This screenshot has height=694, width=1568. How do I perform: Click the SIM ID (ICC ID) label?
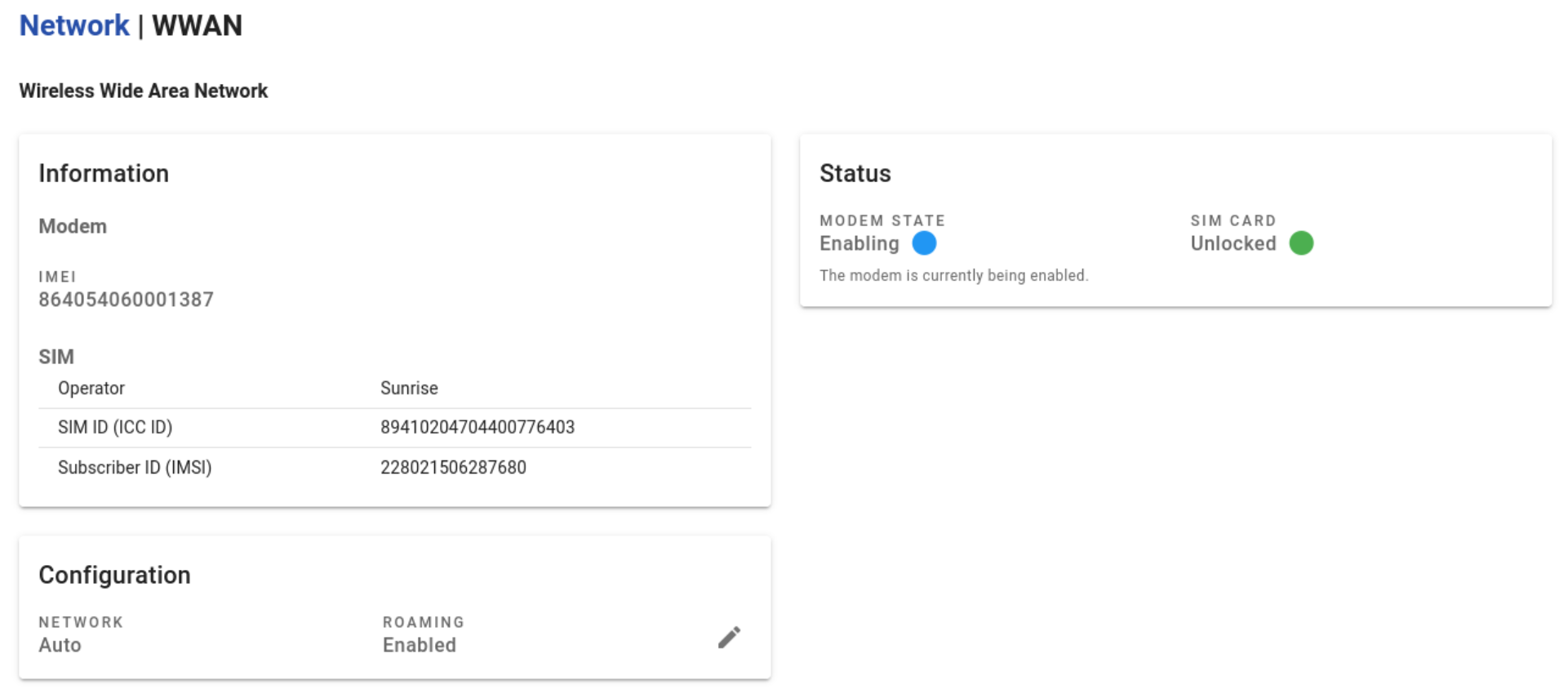click(x=115, y=427)
